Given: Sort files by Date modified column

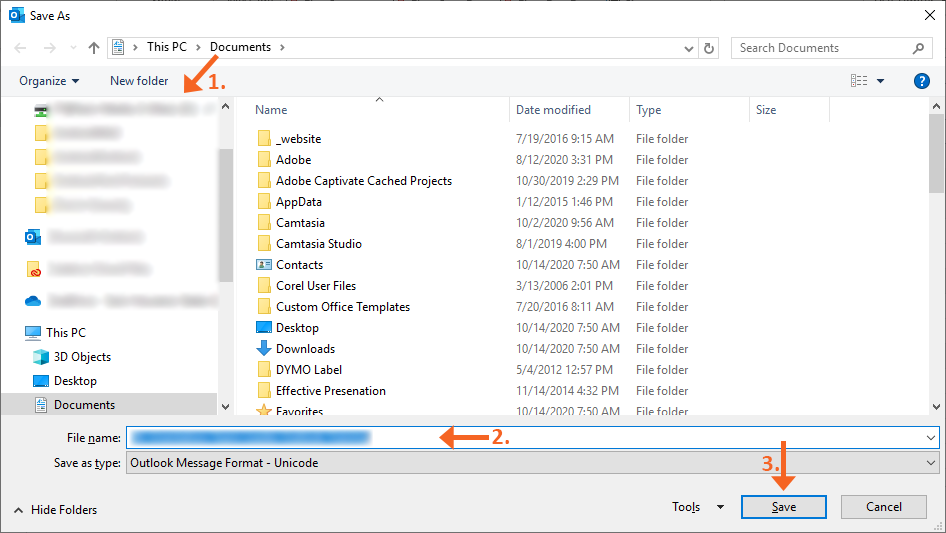Looking at the screenshot, I should point(553,110).
